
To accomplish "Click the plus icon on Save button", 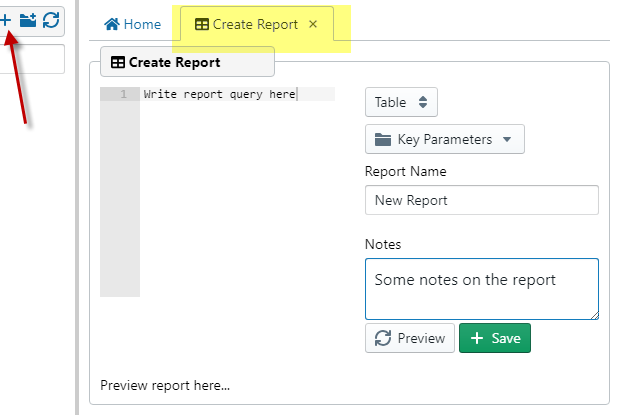I will 477,338.
